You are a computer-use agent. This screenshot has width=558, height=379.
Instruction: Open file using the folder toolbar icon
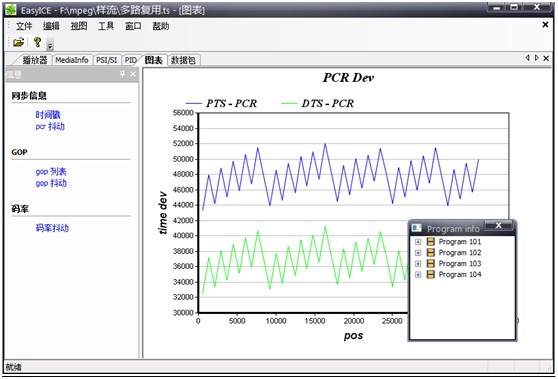coord(19,42)
